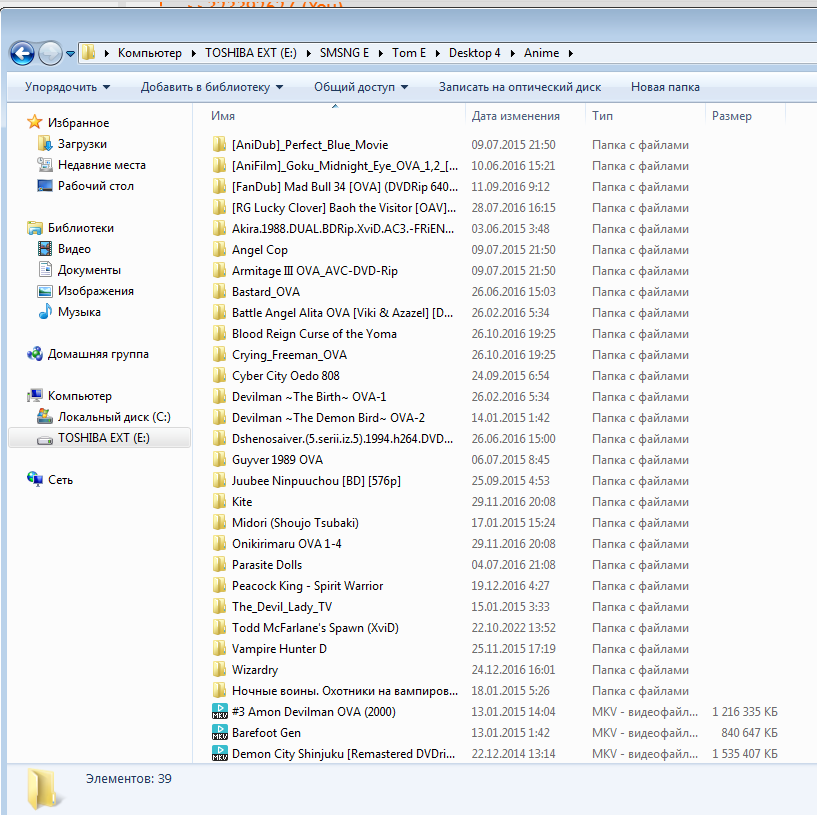The height and width of the screenshot is (815, 817).
Task: Select the Локальный диск (C:) drive icon
Action: point(45,416)
